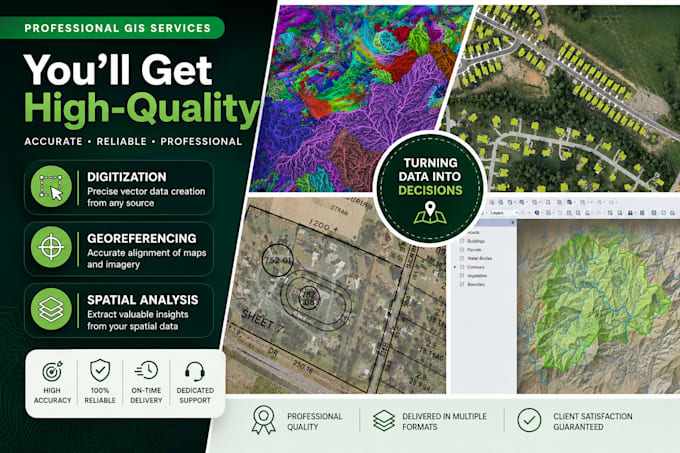
Task: Click the Professional Quality ribbon badge icon
Action: [264, 420]
